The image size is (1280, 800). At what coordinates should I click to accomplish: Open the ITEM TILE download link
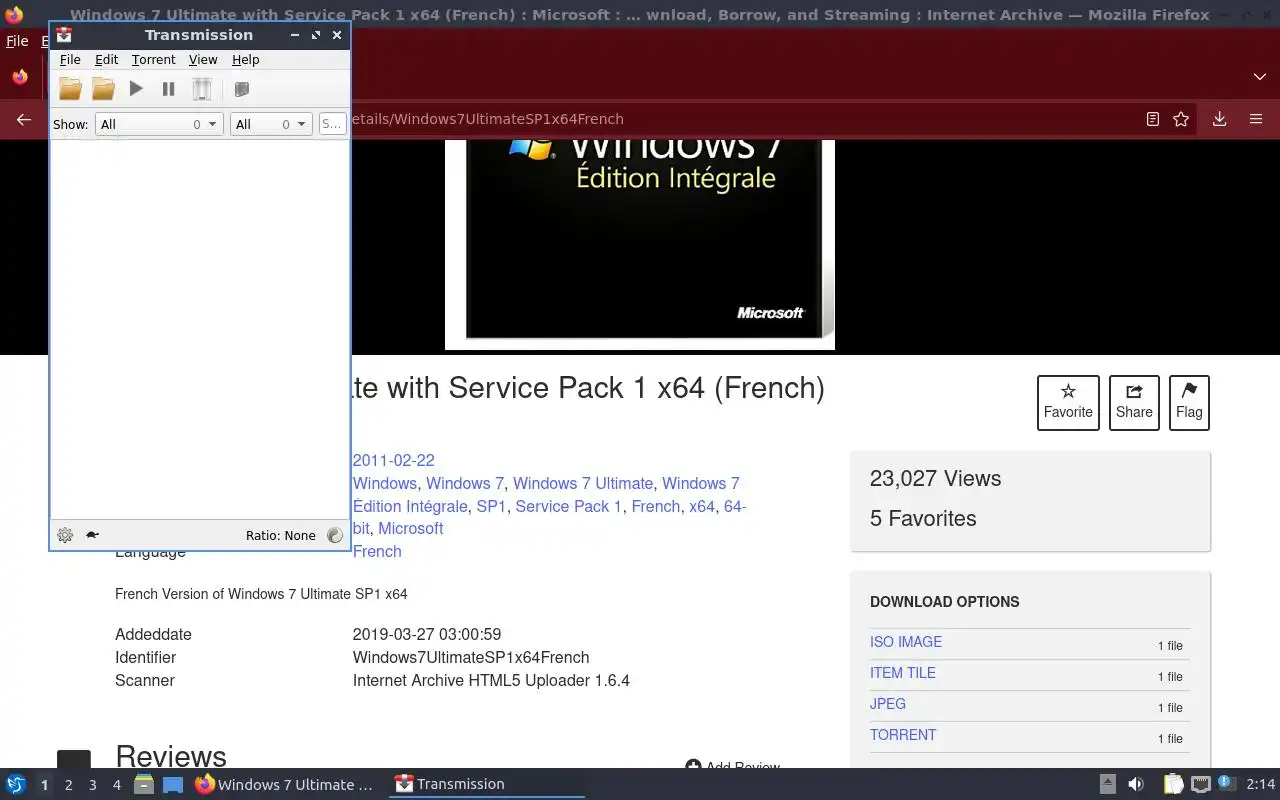pos(903,673)
